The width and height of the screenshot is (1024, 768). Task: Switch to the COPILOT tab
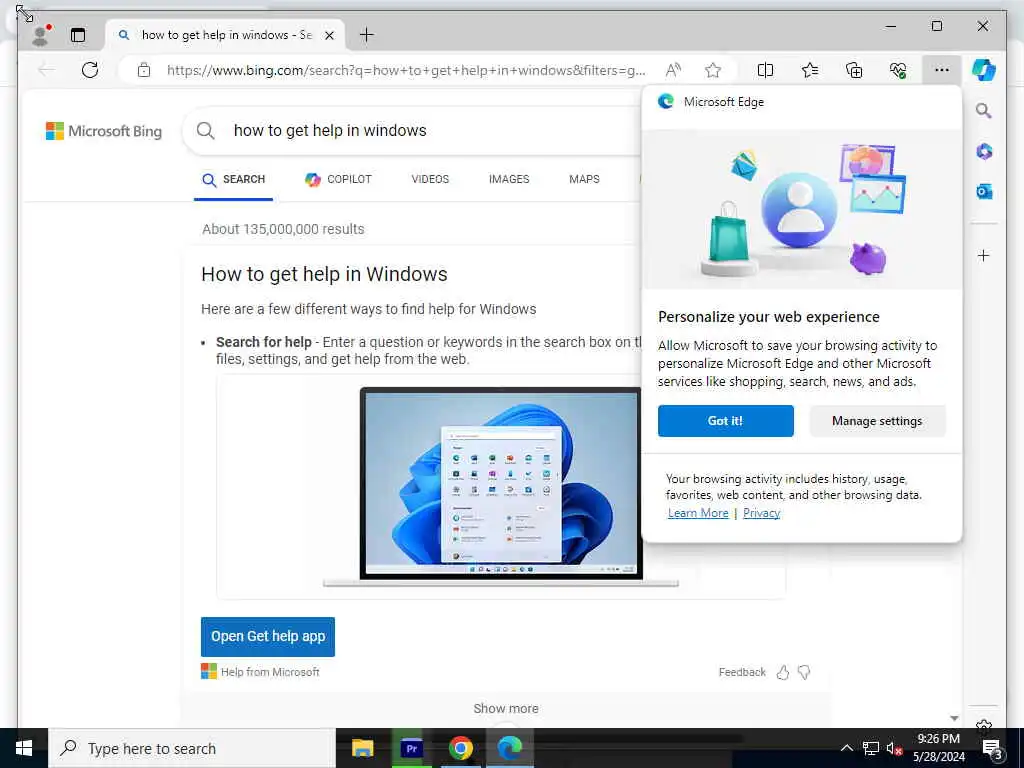pos(338,180)
